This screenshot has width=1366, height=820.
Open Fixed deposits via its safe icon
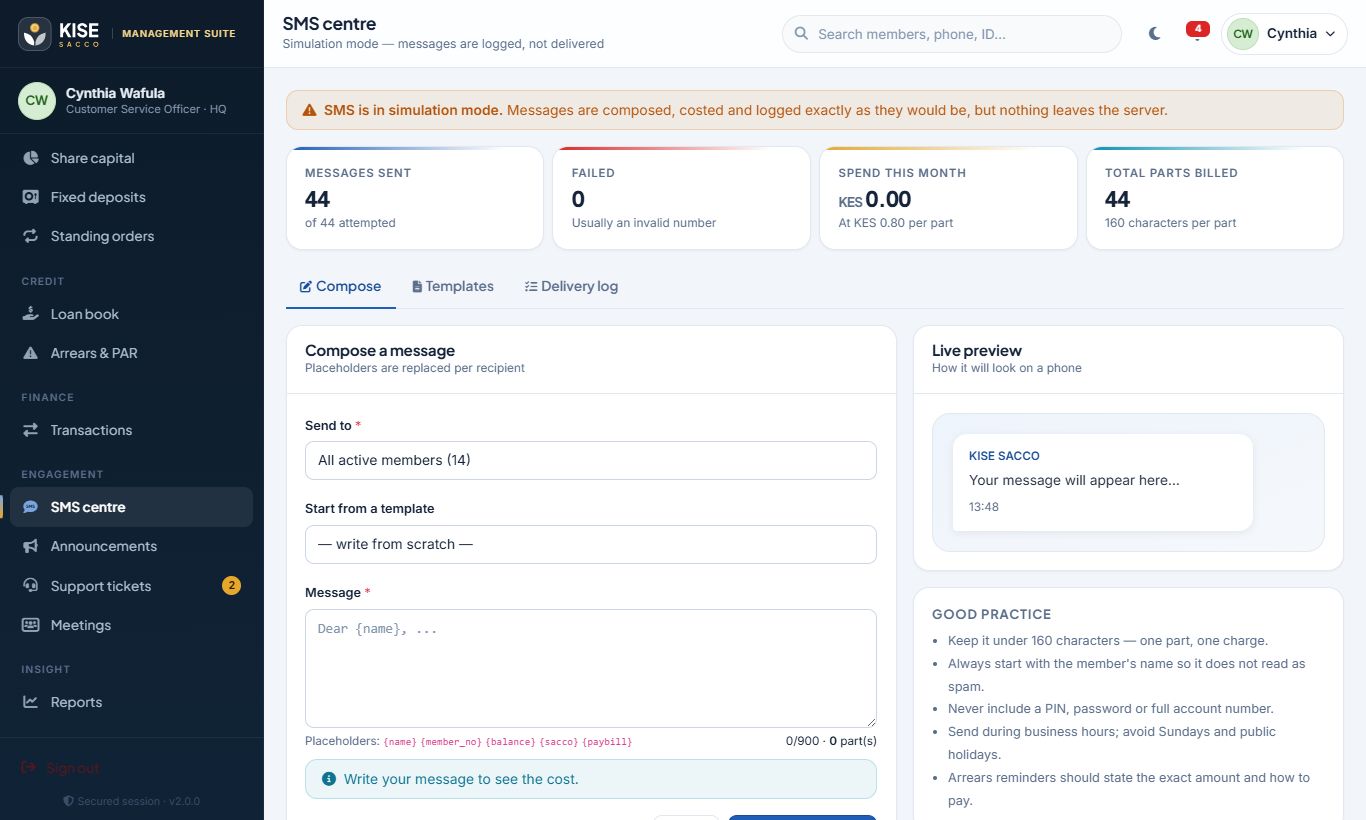pyautogui.click(x=30, y=197)
